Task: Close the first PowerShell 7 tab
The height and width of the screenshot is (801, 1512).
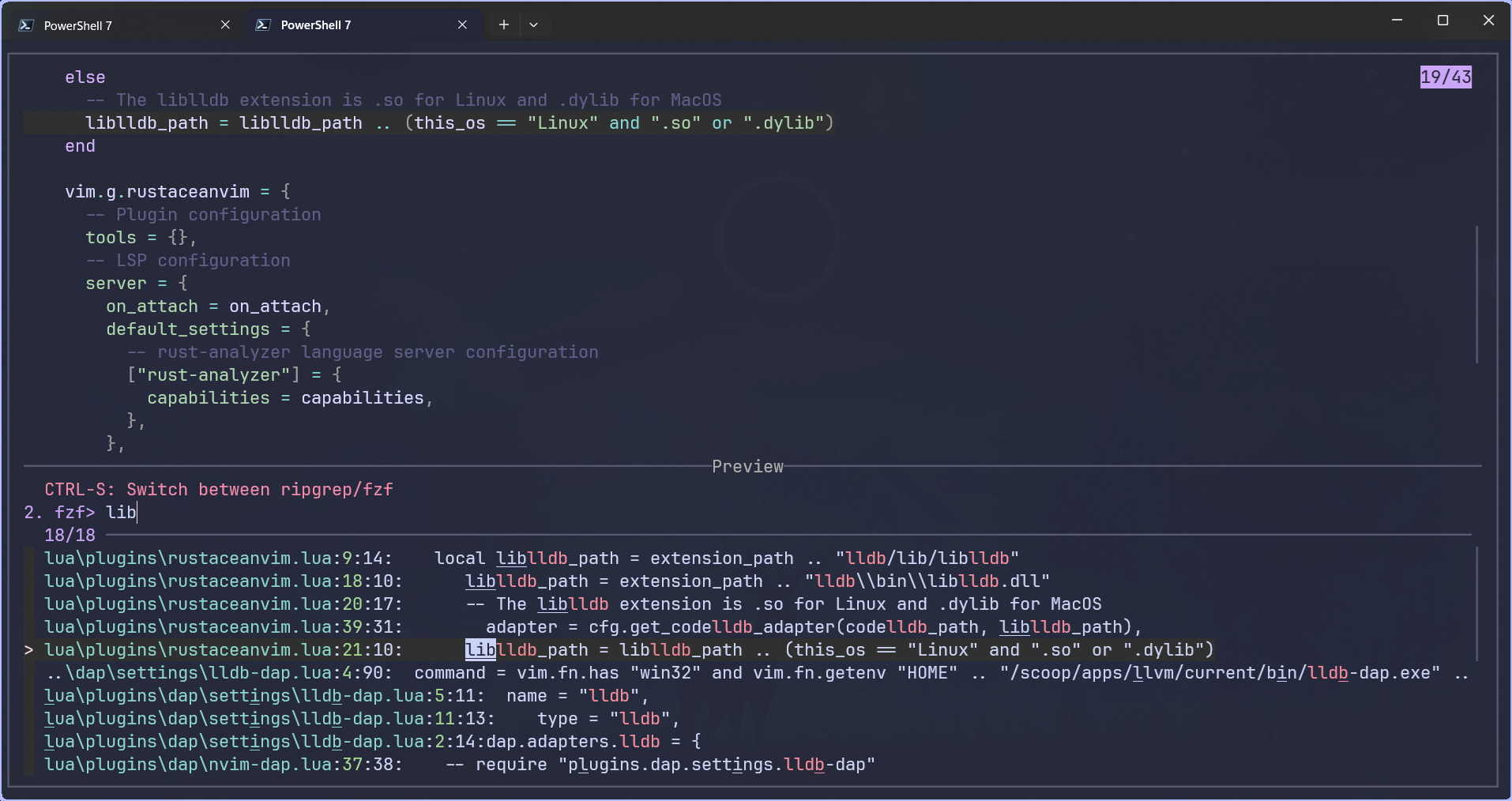Action: 225,25
